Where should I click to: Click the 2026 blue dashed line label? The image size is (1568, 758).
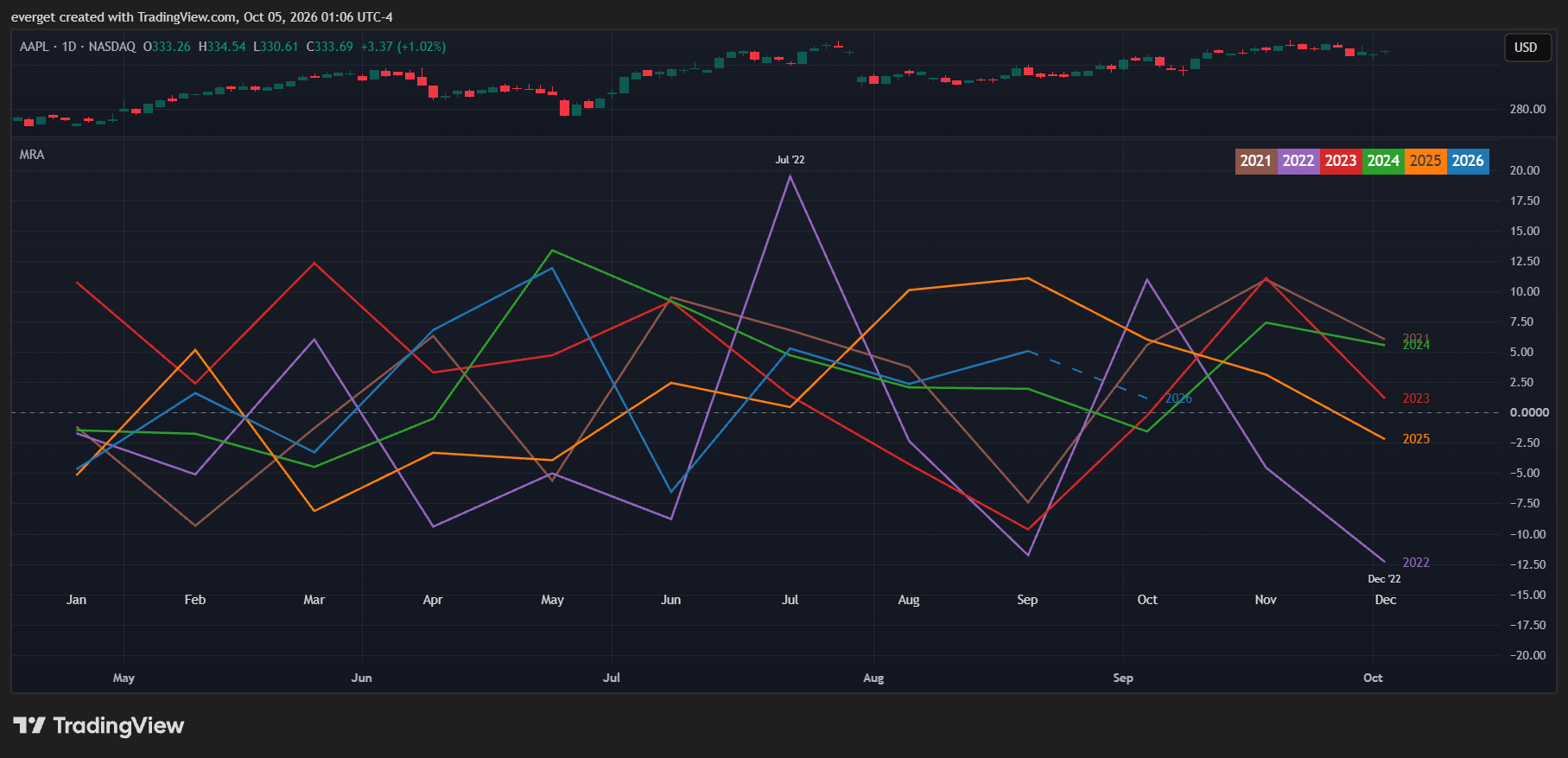[1178, 398]
